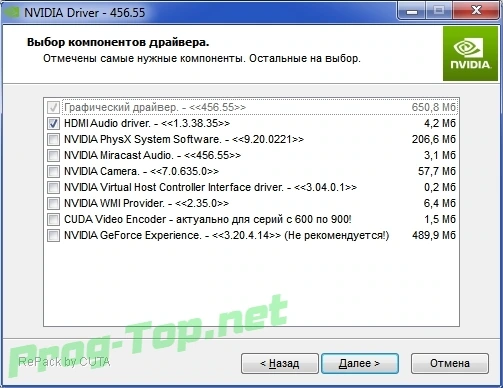Check the NVIDIA GeForce Experience checkbox
503x388 pixels.
[x=53, y=235]
